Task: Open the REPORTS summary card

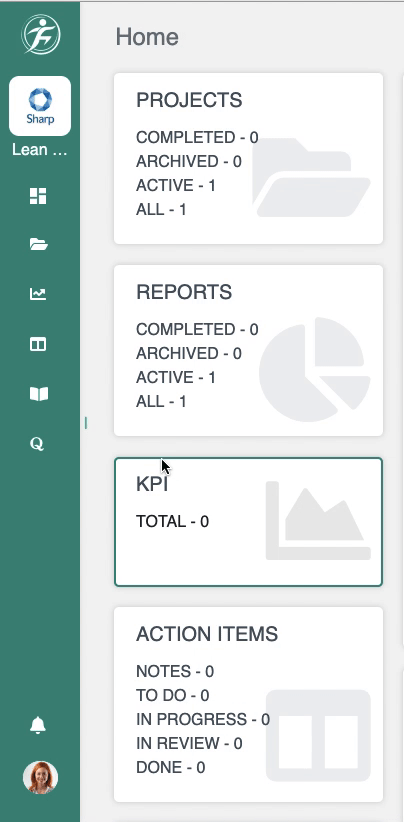Action: coord(248,350)
